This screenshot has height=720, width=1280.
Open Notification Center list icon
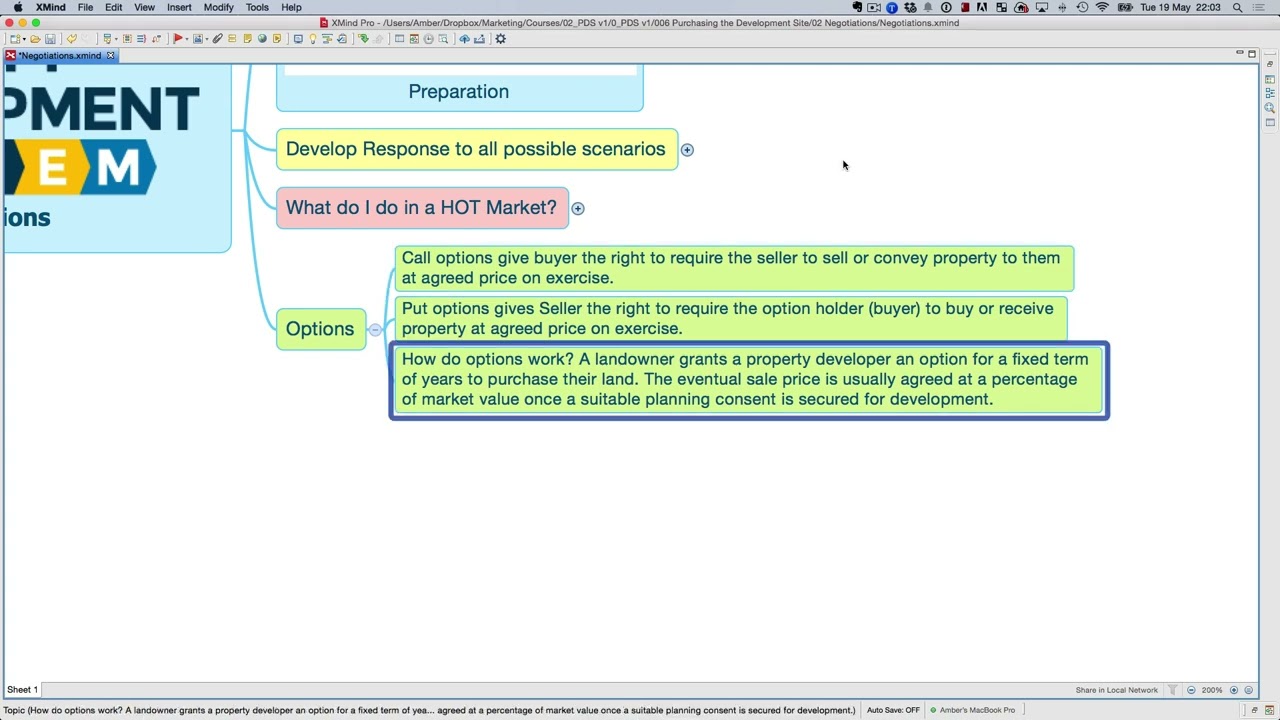tap(1260, 7)
